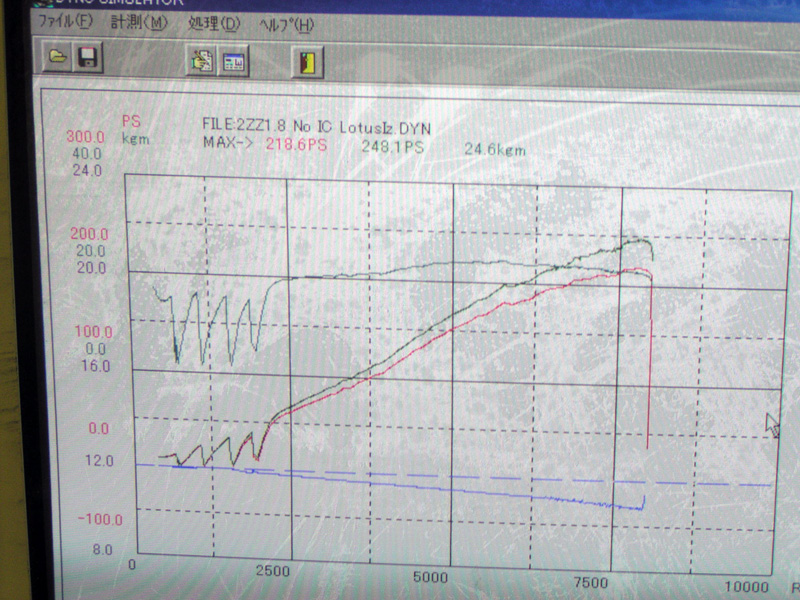The height and width of the screenshot is (600, 800).
Task: Click the 7500 RPM axis label
Action: tap(594, 582)
